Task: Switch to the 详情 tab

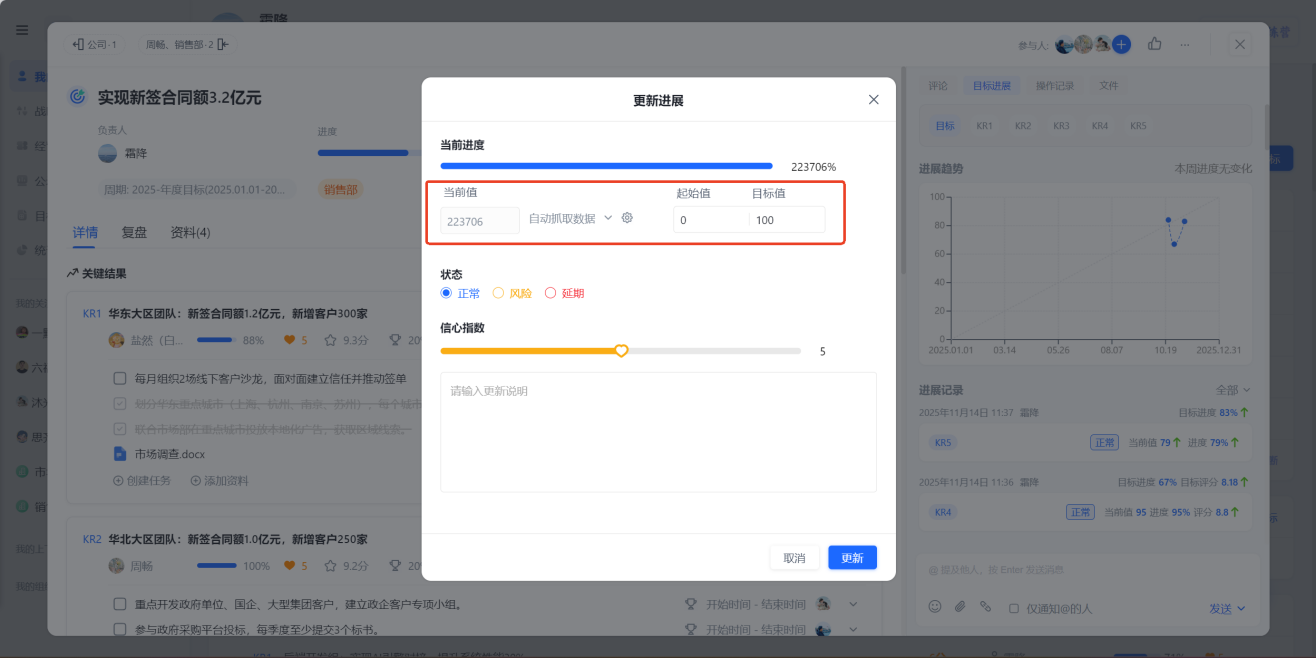Action: click(x=85, y=232)
